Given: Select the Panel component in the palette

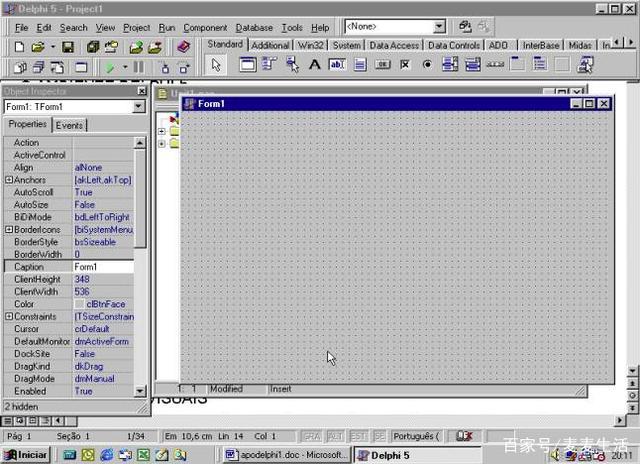Looking at the screenshot, I should 562,64.
